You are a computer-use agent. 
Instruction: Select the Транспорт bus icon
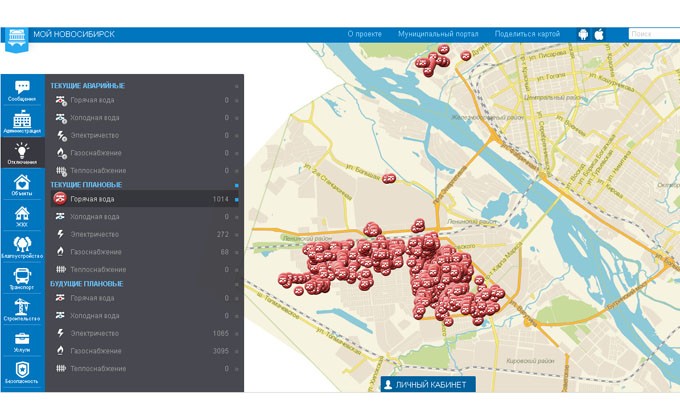click(x=22, y=278)
